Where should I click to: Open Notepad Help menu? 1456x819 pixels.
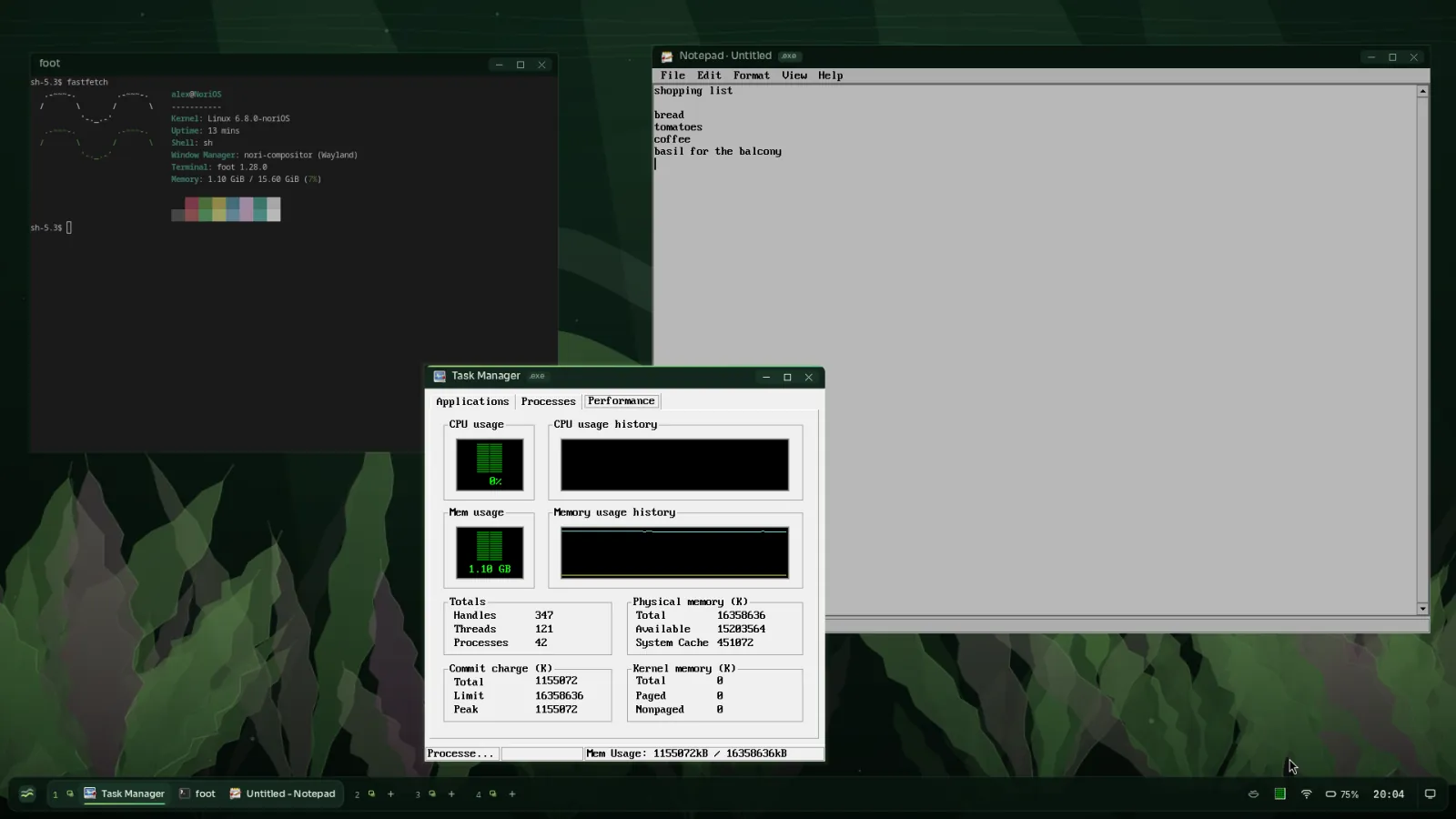click(x=830, y=76)
